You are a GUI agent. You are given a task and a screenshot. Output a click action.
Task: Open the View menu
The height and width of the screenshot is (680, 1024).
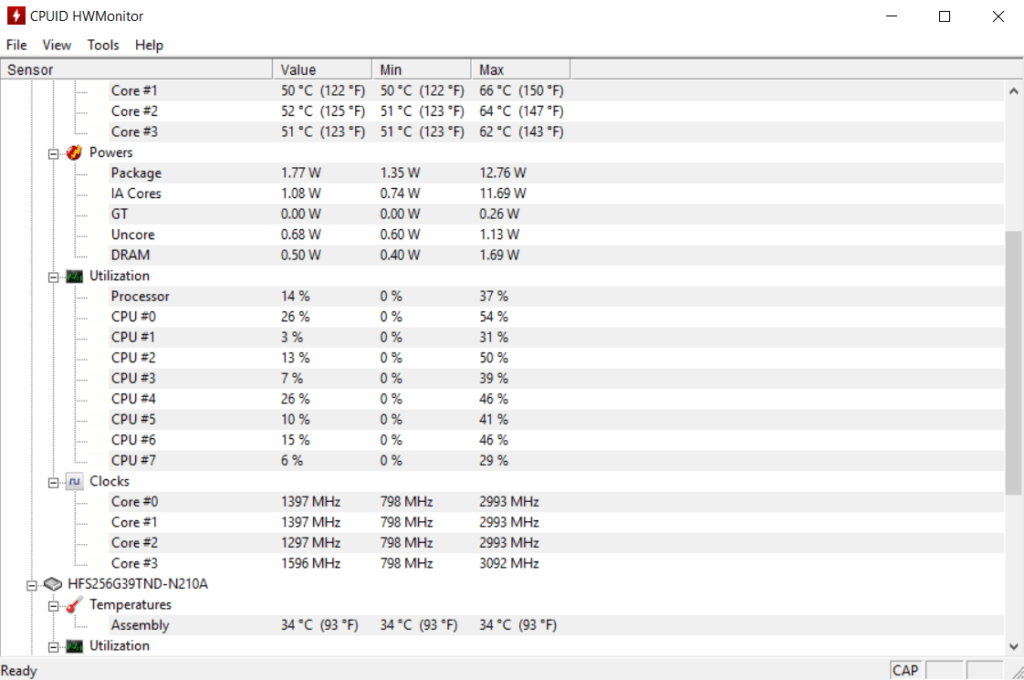point(56,45)
